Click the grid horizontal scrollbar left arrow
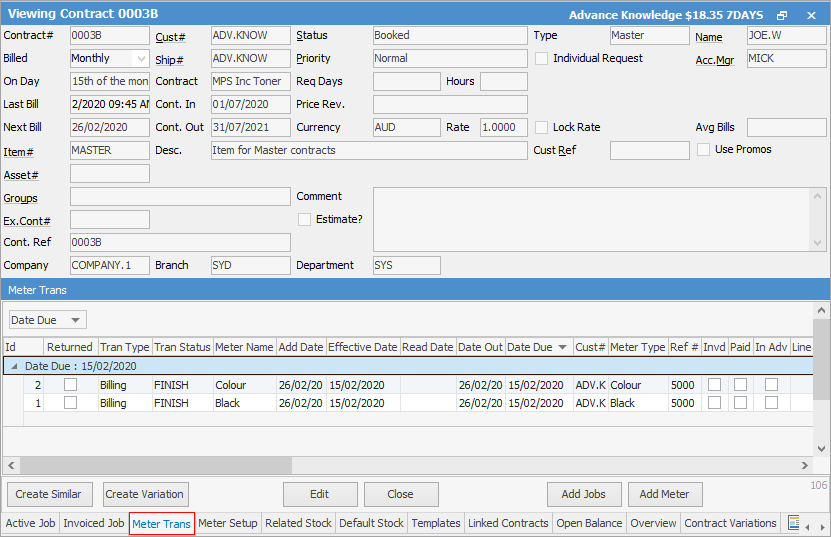 click(10, 465)
